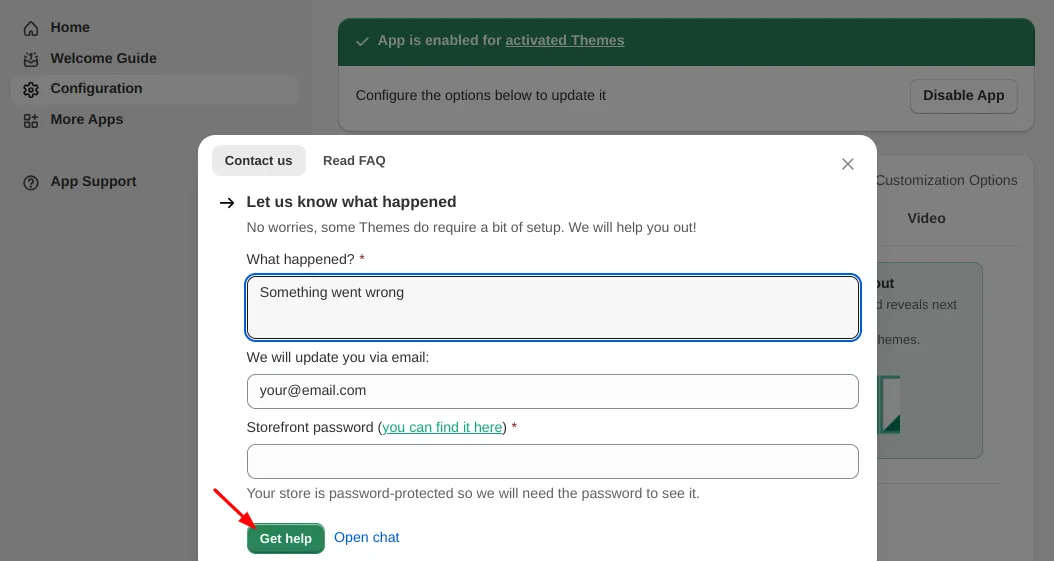Click the Customization Options heading

coord(946,181)
